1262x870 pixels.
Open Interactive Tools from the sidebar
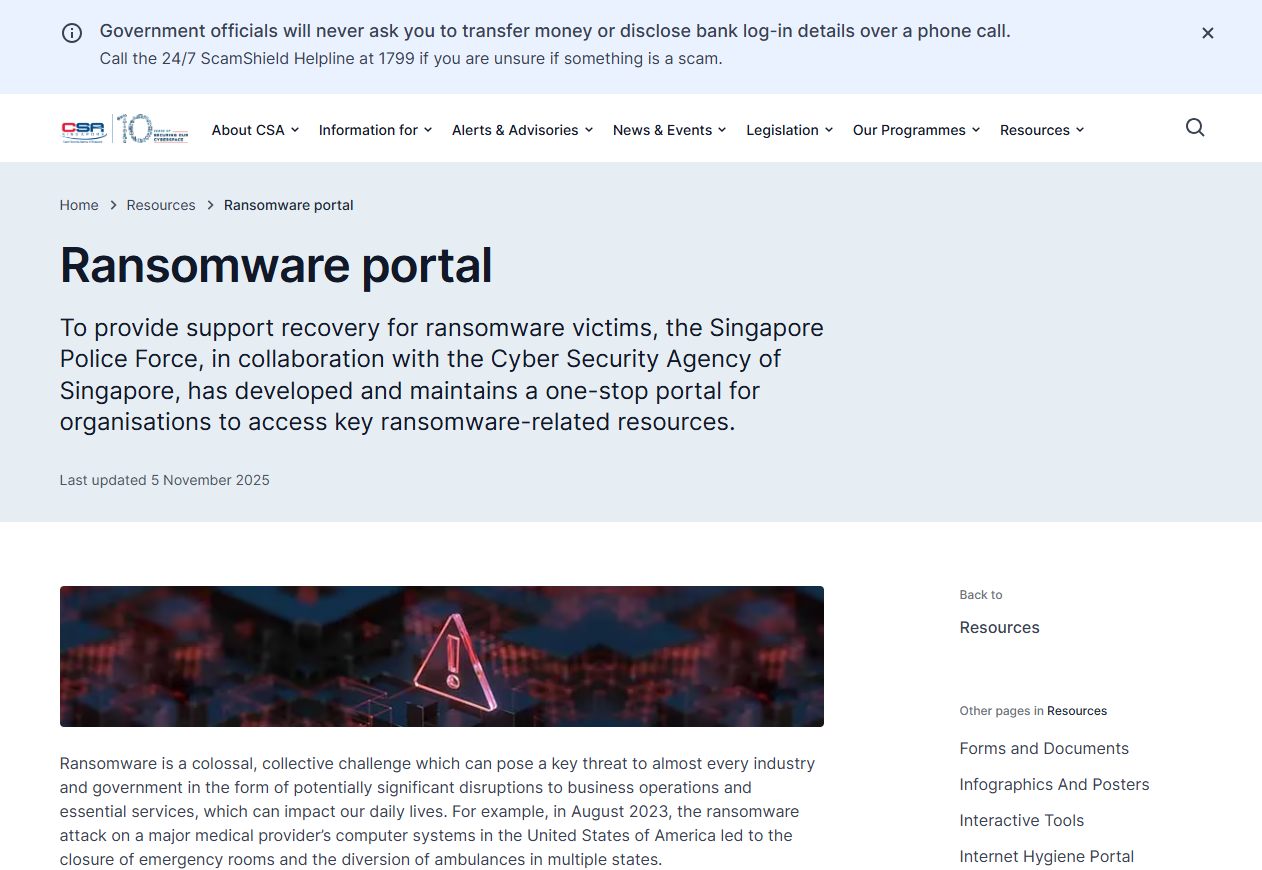click(x=1021, y=820)
